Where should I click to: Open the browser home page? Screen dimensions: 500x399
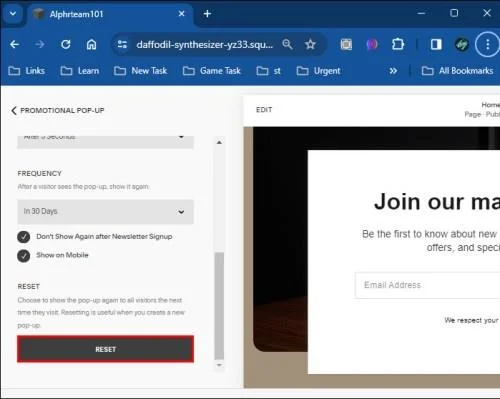91,44
